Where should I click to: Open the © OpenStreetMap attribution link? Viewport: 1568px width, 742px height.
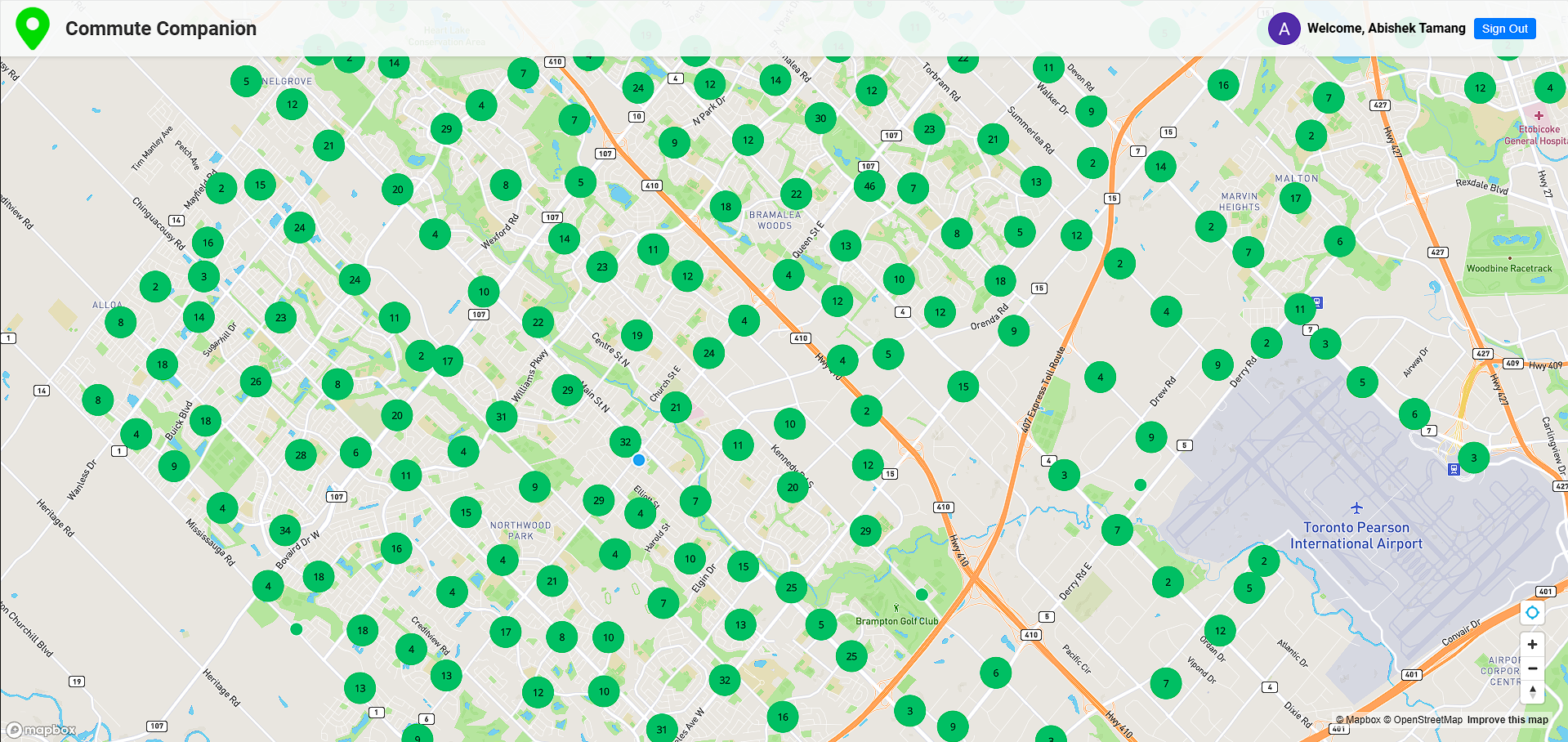click(x=1425, y=719)
